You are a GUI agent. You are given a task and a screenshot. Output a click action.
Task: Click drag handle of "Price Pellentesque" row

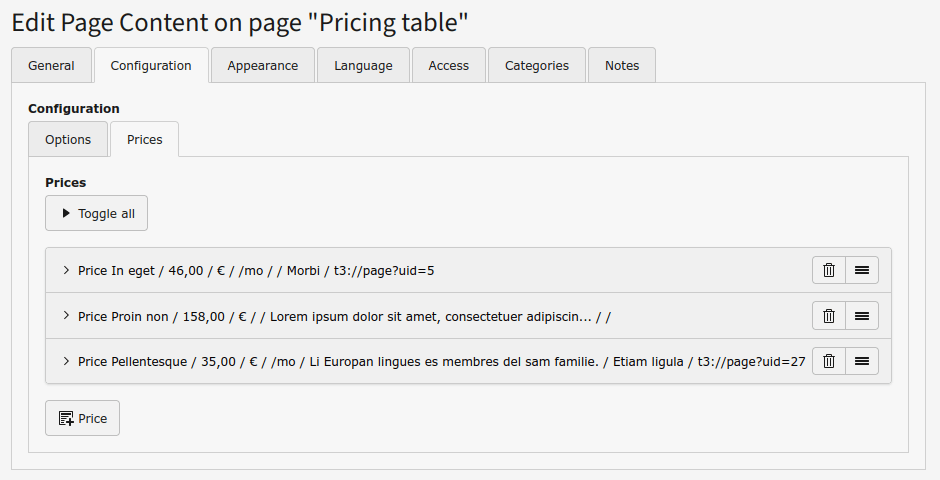(862, 361)
